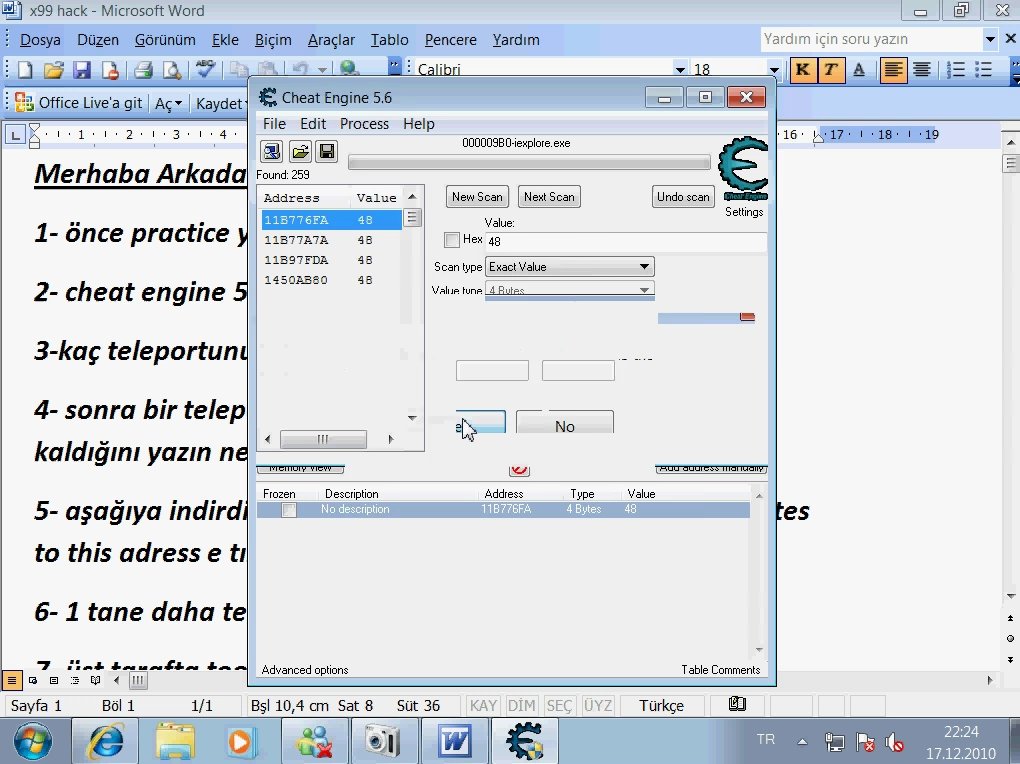Open the Scan type Exact Value dropdown
Screen dimensions: 1020x764
(x=570, y=267)
